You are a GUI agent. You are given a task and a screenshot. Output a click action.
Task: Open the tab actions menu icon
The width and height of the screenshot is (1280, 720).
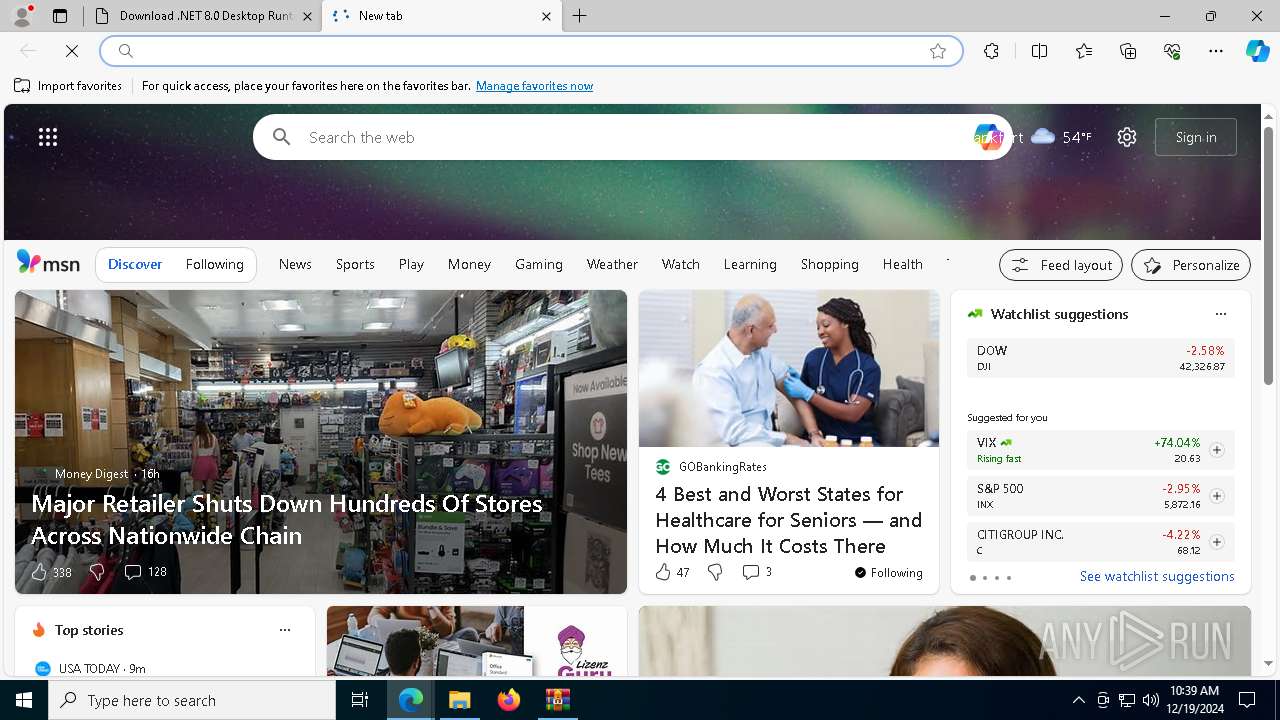click(60, 16)
